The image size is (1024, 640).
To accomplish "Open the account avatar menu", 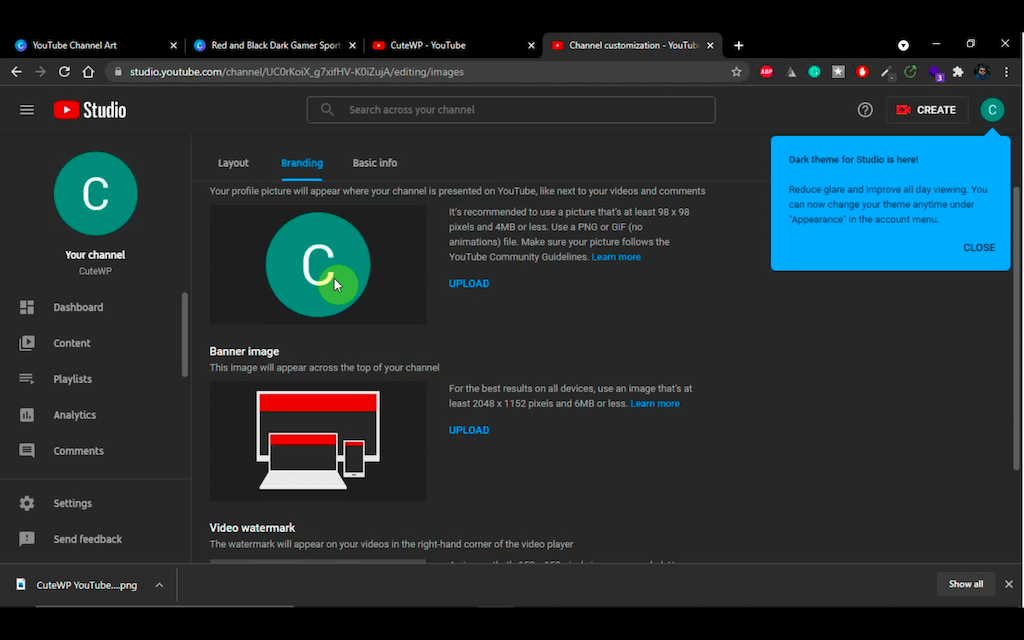I will click(991, 110).
